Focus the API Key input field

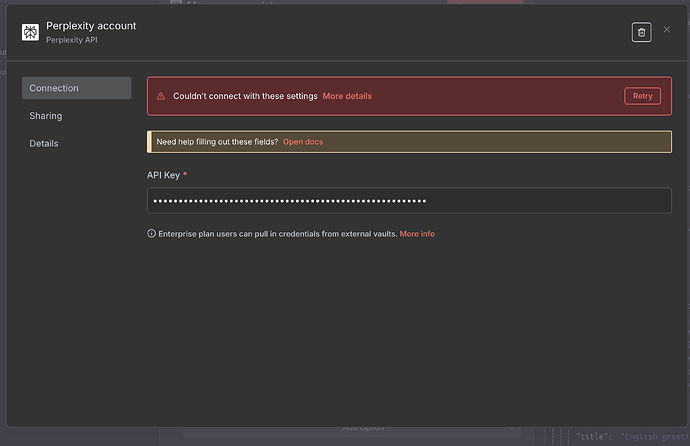tap(409, 201)
